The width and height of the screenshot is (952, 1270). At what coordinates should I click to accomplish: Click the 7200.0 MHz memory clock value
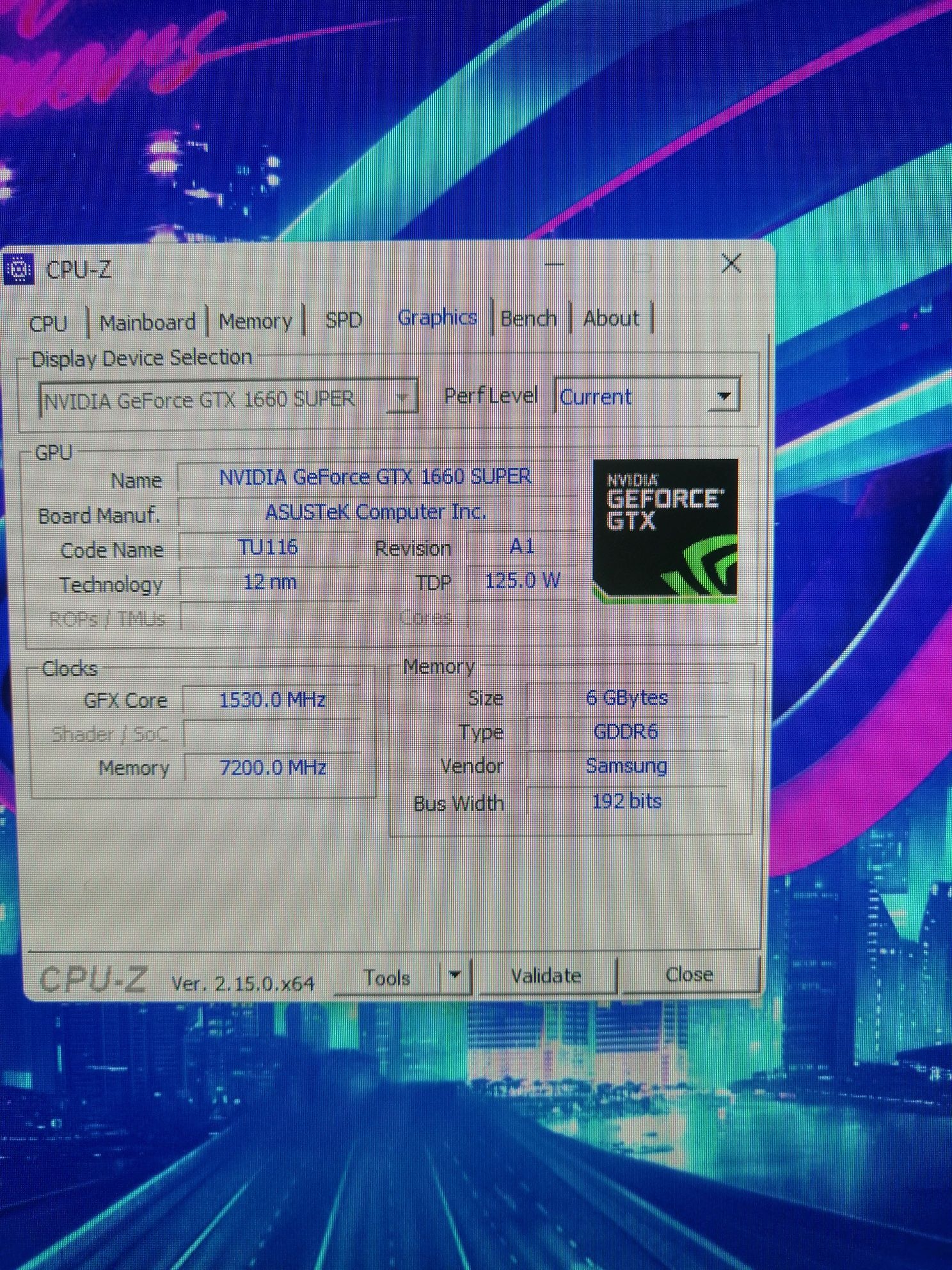pos(273,767)
